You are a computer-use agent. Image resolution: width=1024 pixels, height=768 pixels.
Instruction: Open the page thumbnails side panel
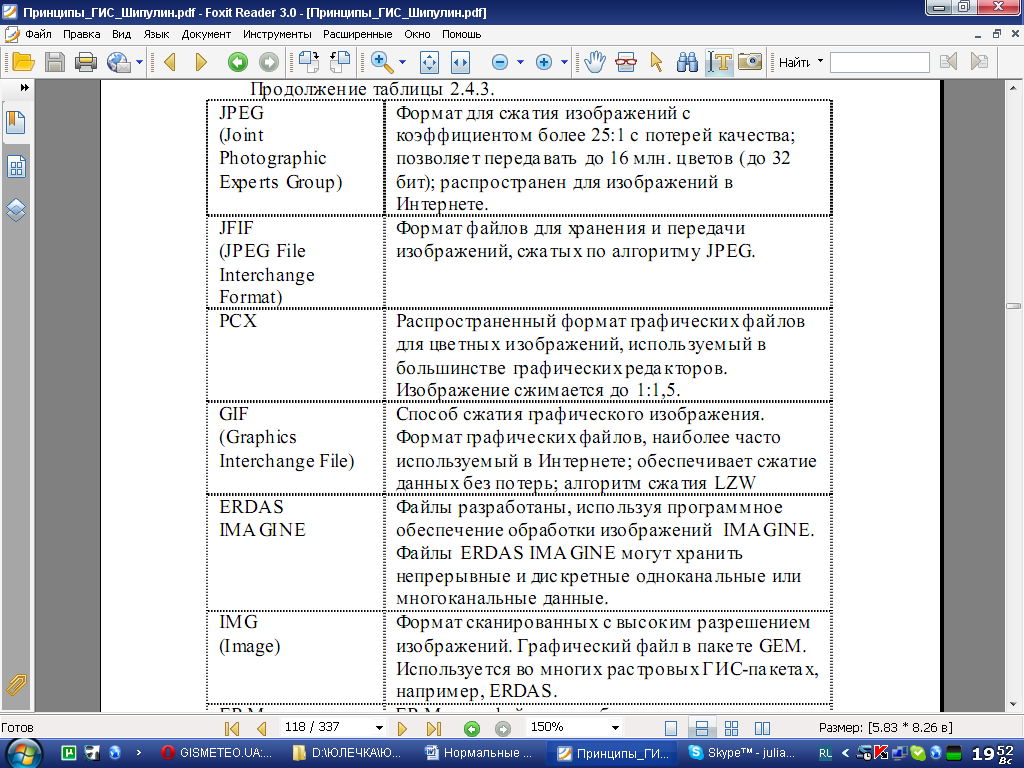point(16,167)
